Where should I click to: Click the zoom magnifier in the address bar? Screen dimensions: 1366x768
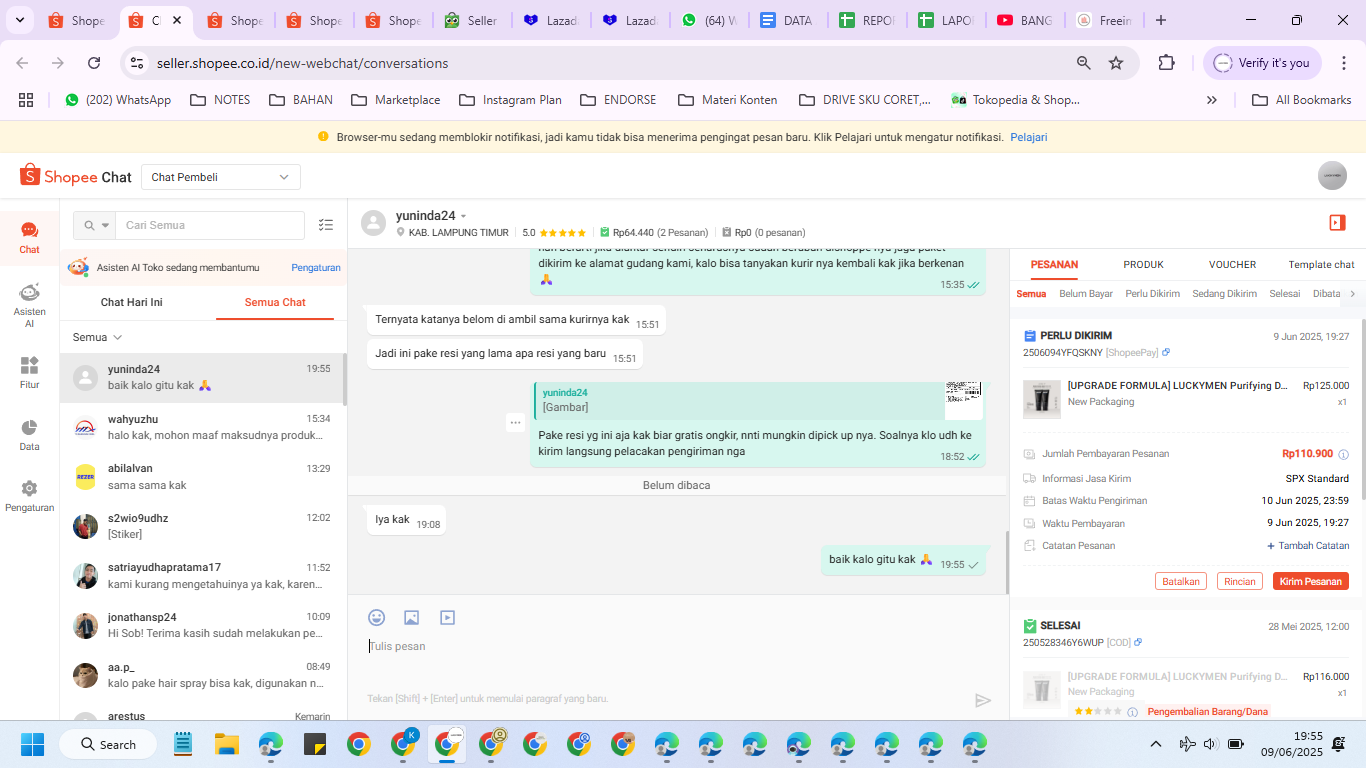coord(1083,63)
